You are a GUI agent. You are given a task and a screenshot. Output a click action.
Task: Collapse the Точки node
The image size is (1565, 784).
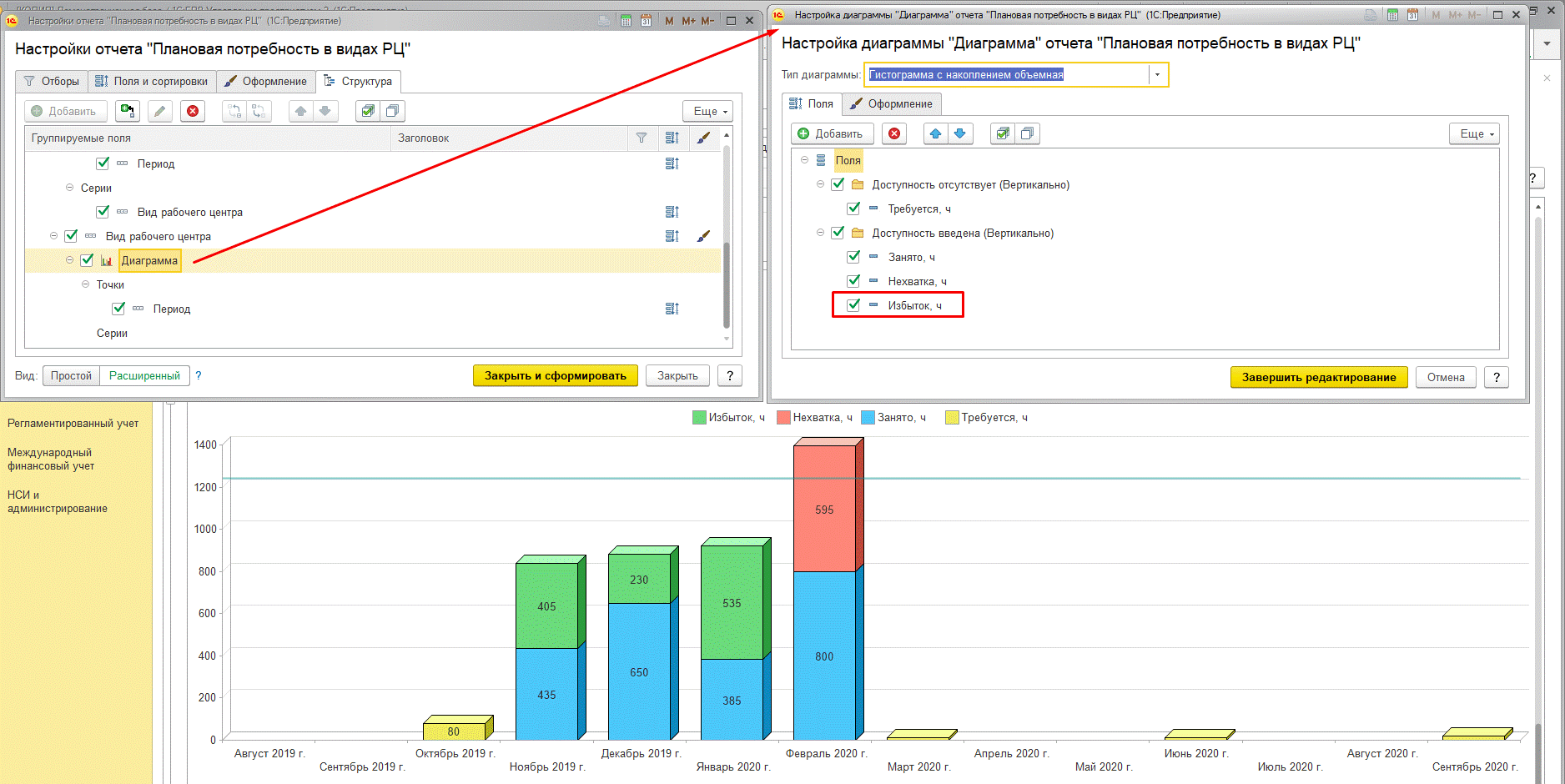[85, 284]
